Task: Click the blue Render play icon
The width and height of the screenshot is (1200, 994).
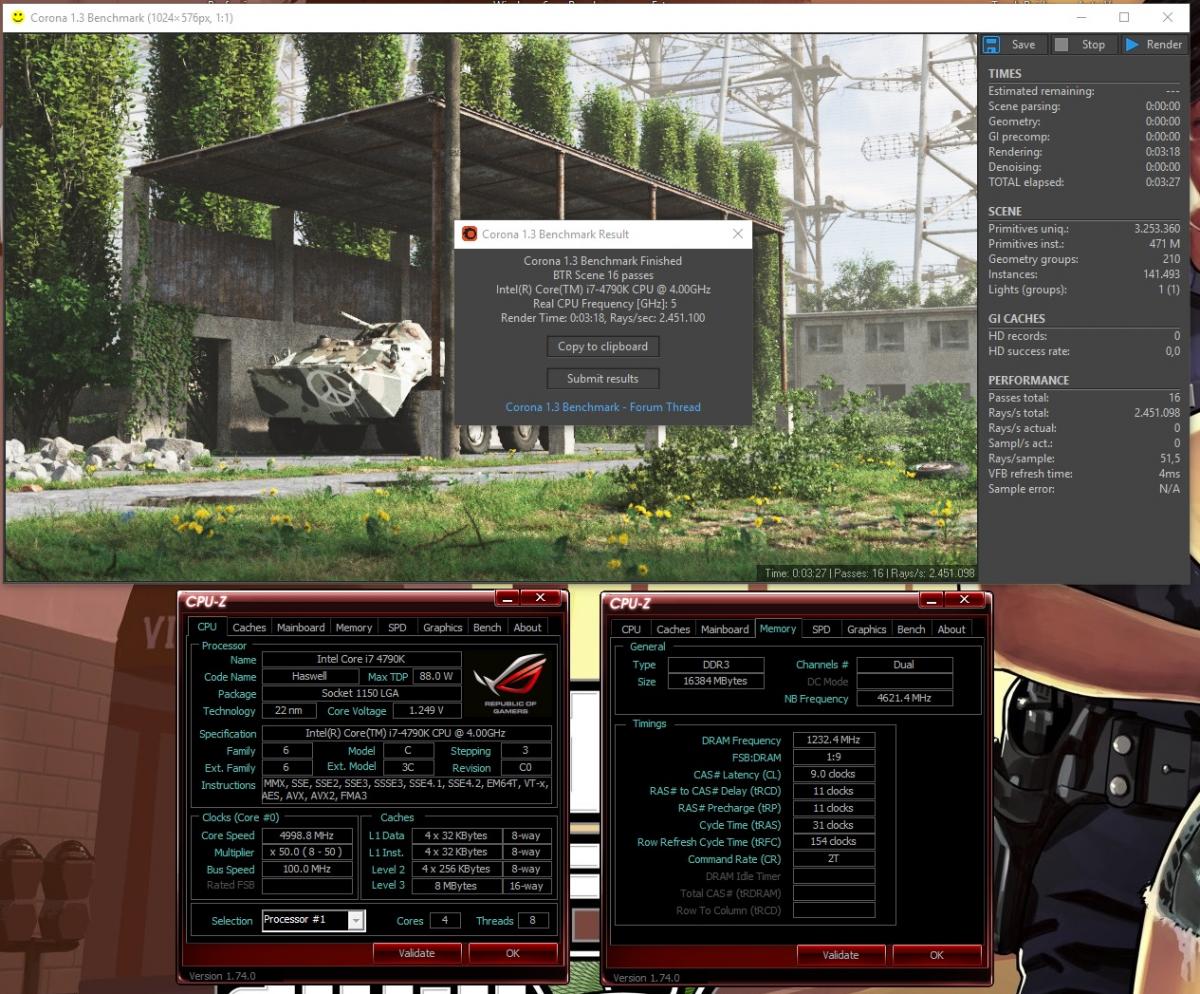Action: tap(1131, 45)
